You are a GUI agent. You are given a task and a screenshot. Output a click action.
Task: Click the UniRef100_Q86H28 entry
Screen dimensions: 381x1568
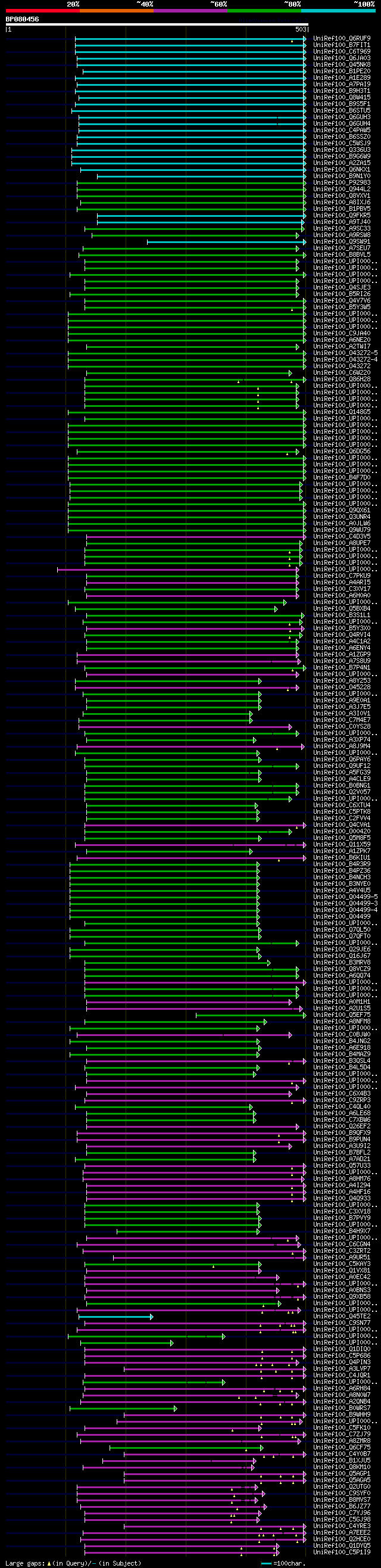click(x=342, y=379)
